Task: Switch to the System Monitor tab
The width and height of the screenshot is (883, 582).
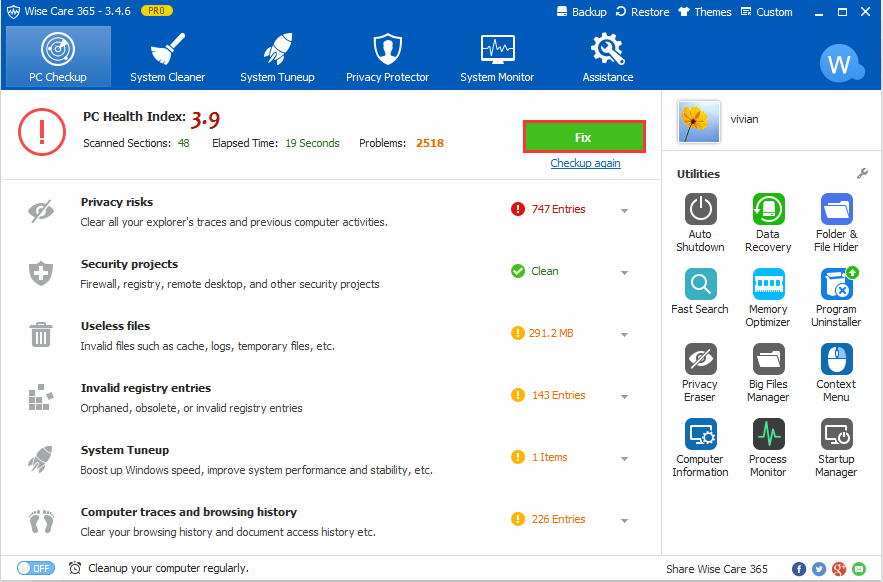Action: click(x=497, y=57)
